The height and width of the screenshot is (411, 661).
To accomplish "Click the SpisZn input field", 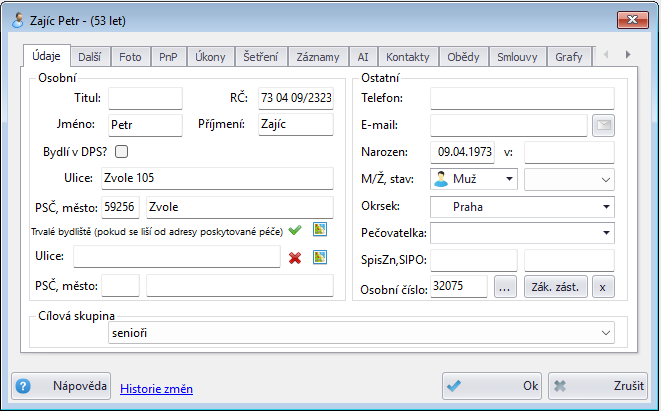I will click(474, 260).
